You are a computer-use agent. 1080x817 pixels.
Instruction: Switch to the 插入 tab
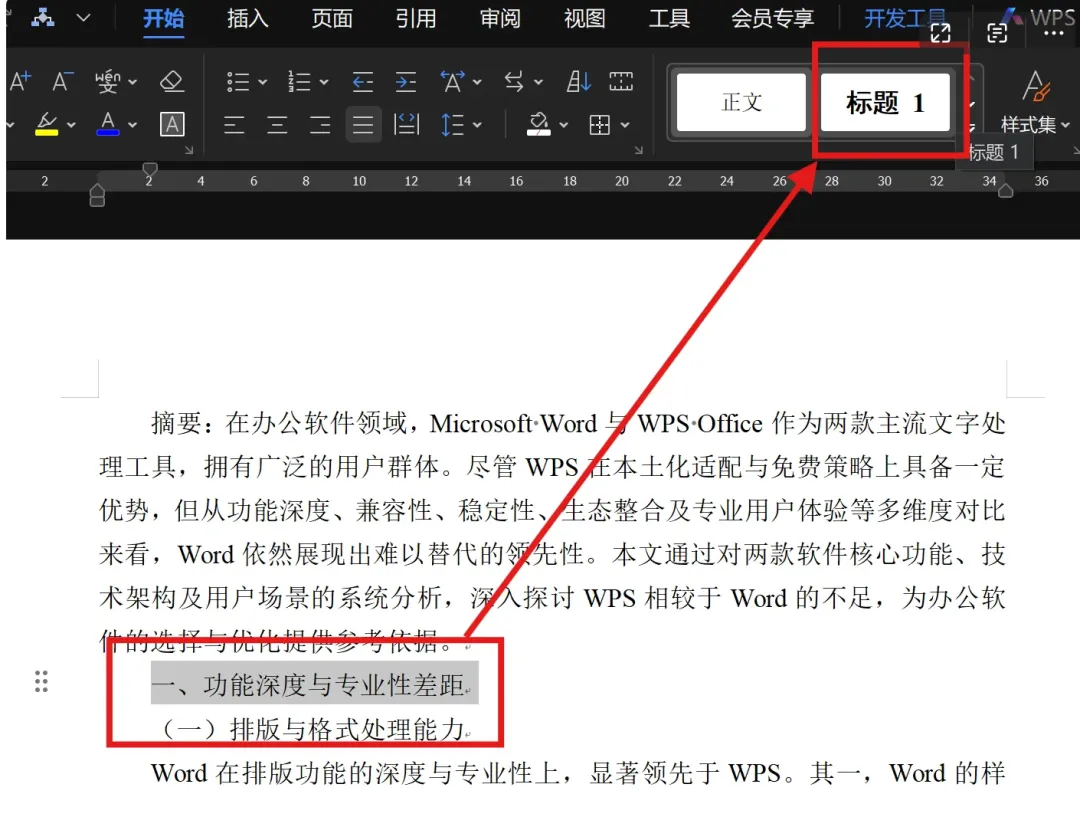tap(248, 18)
